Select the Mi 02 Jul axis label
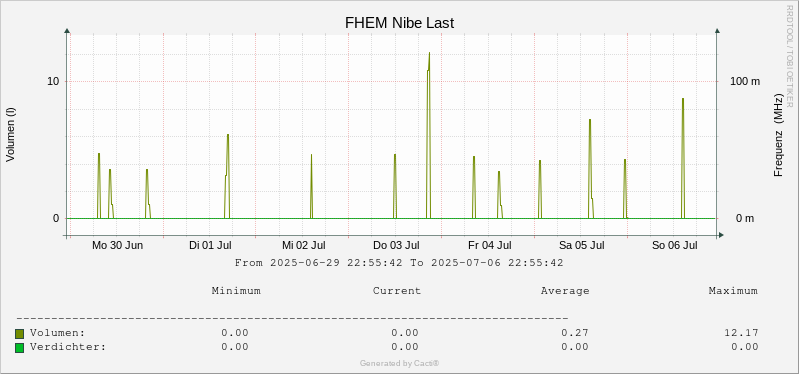 304,246
